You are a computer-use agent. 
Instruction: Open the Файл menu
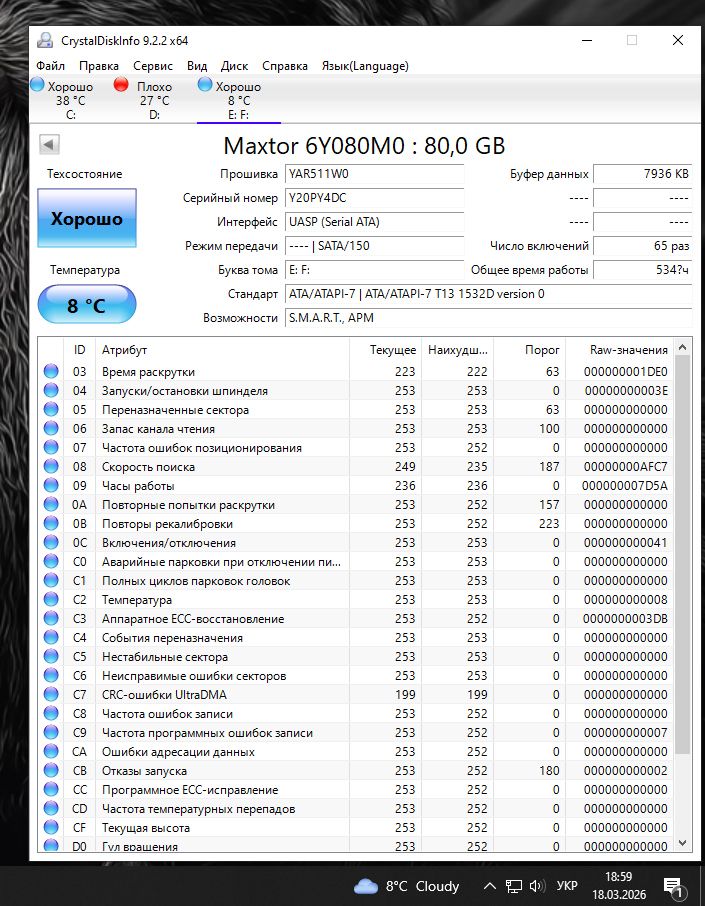pyautogui.click(x=50, y=66)
